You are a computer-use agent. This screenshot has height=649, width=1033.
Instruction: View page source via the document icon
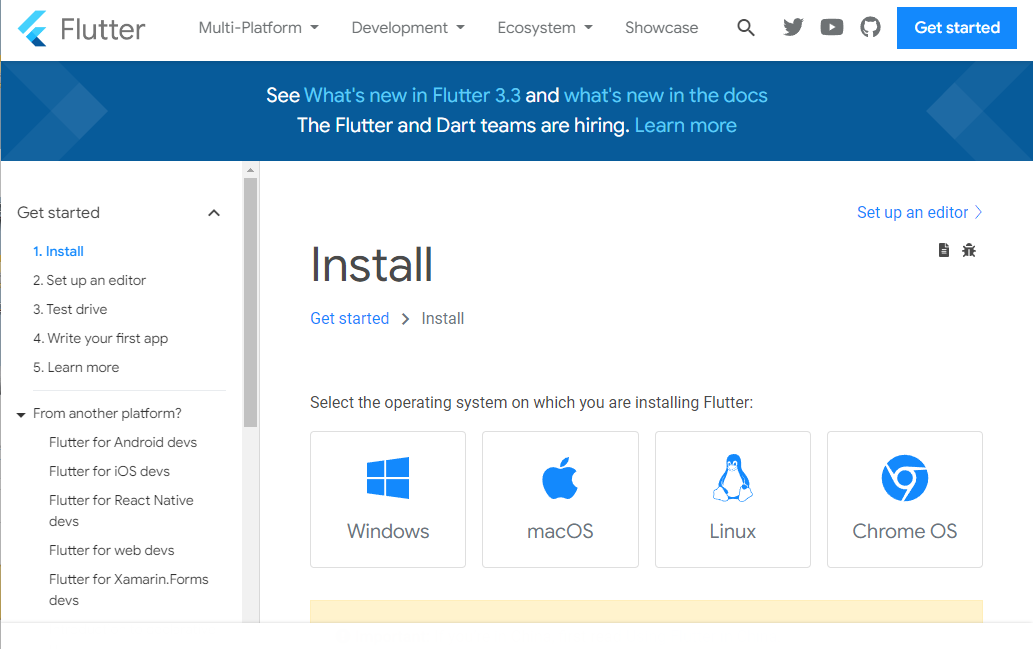click(x=944, y=250)
